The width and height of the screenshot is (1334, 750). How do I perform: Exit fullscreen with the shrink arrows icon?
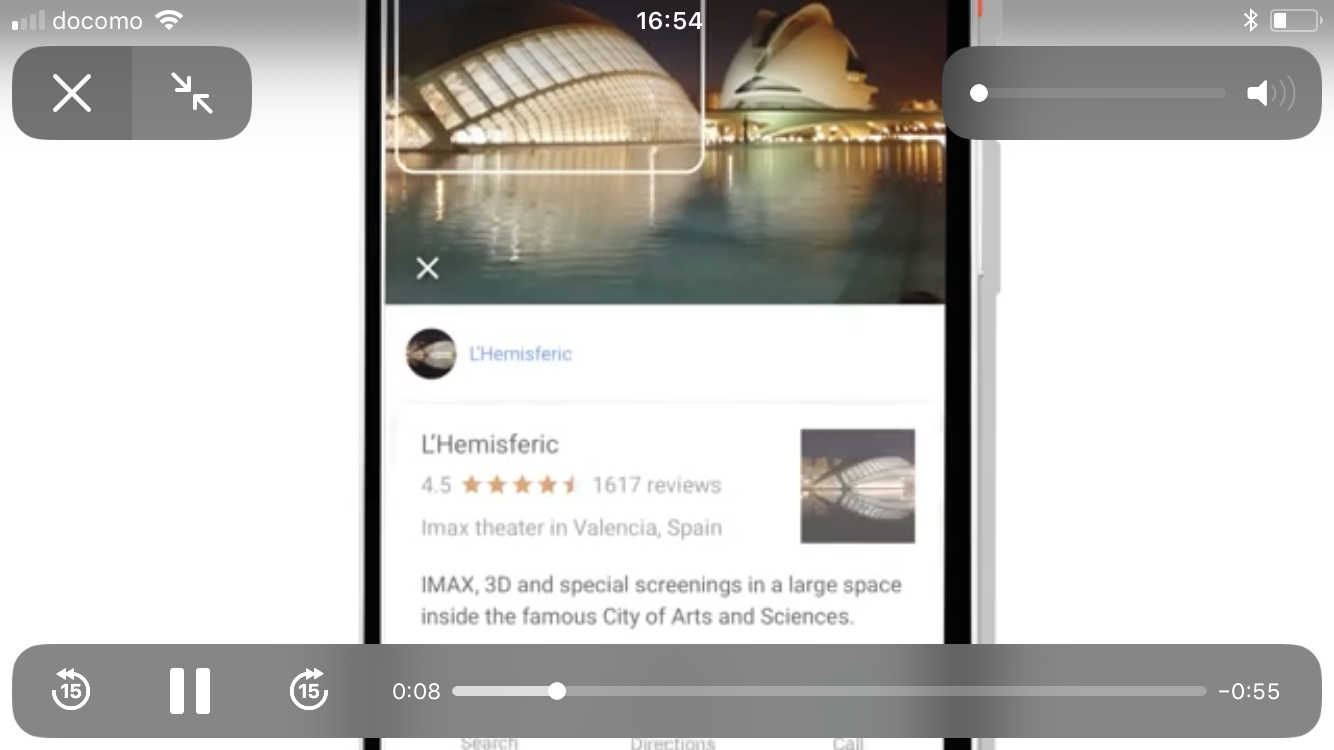[x=192, y=93]
